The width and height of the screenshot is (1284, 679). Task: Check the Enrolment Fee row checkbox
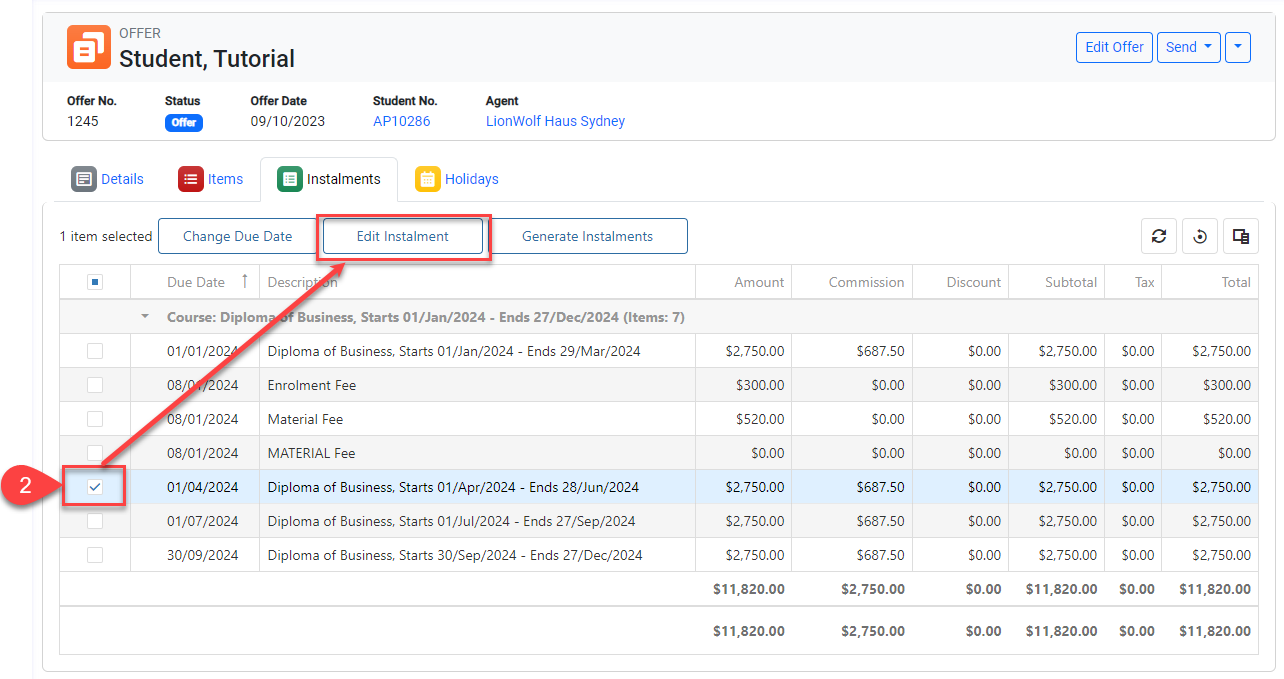coord(95,385)
